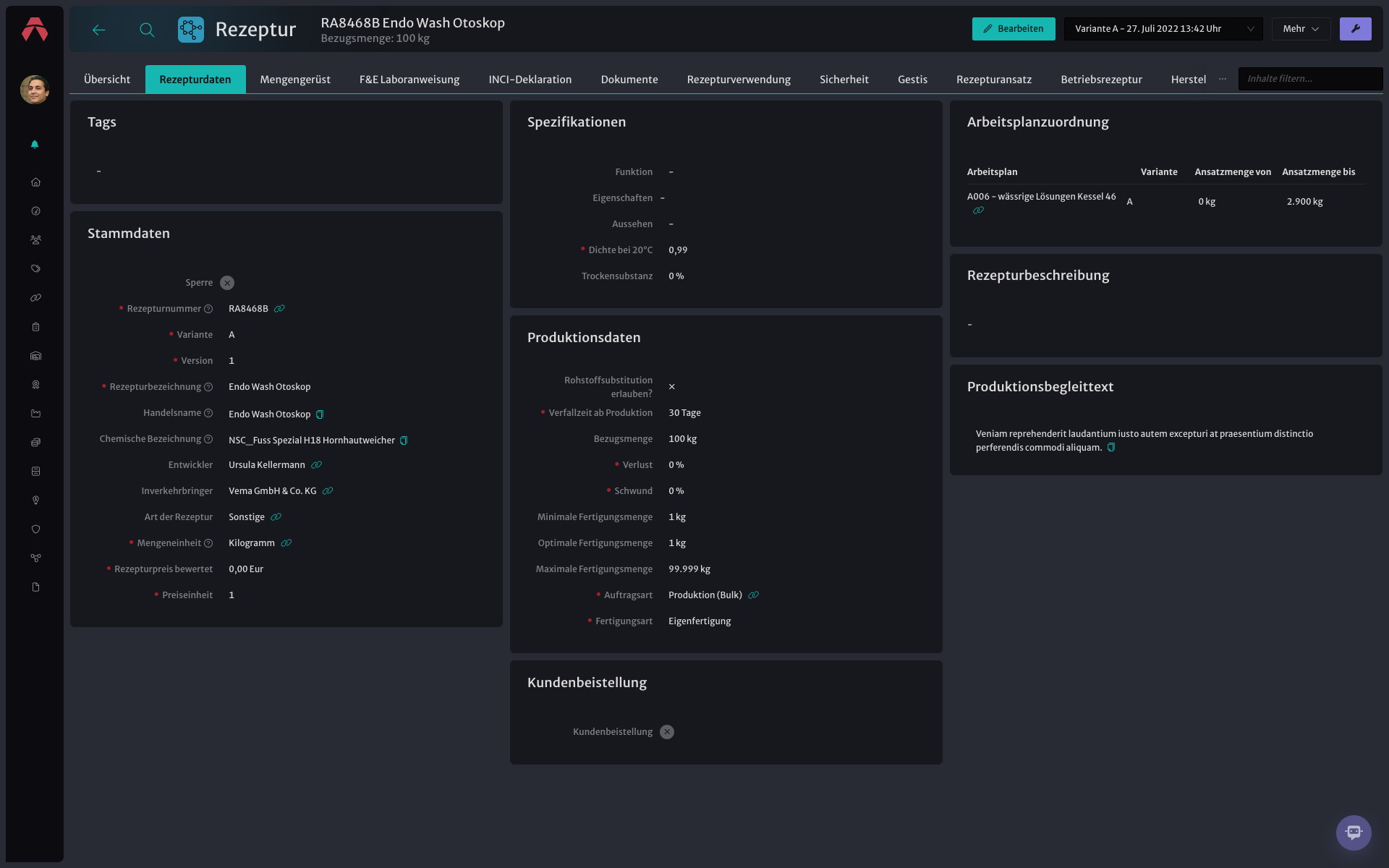Click the Arbeitsplan column header
Viewport: 1389px width, 868px height.
coord(992,172)
